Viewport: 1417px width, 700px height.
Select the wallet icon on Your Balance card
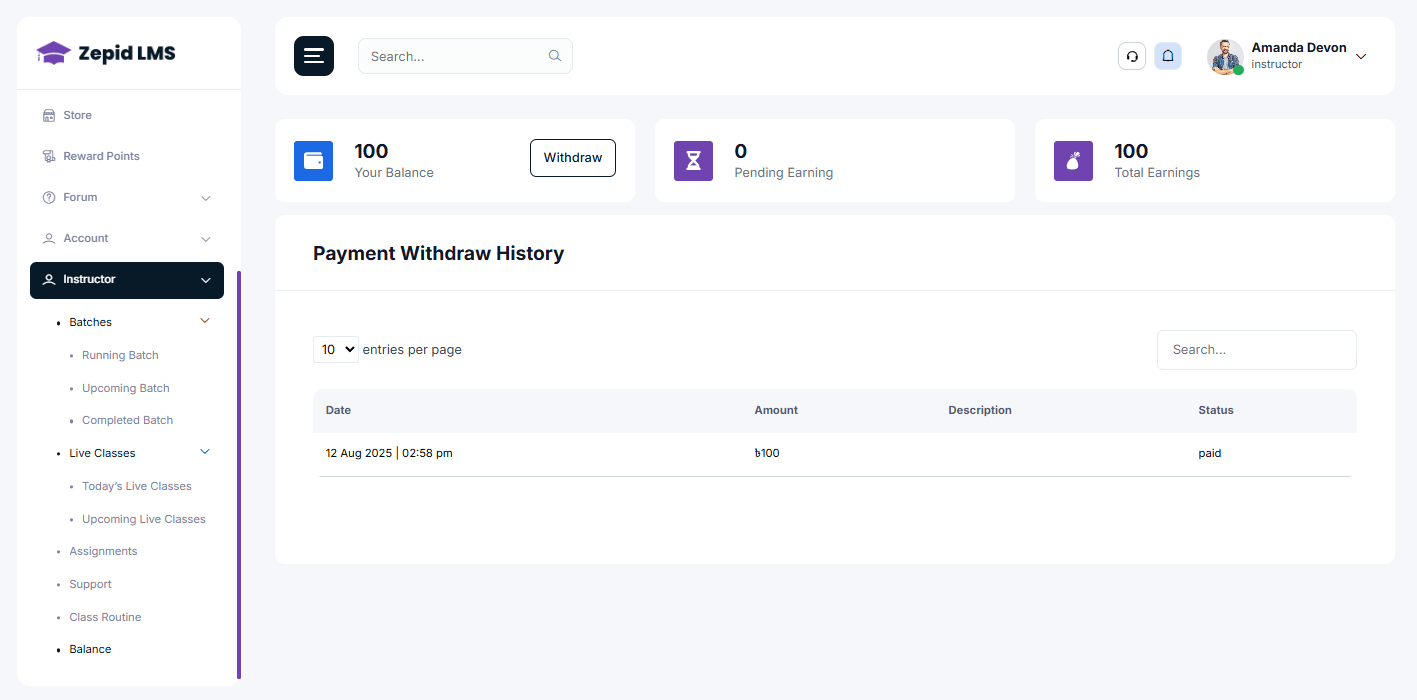[x=313, y=160]
